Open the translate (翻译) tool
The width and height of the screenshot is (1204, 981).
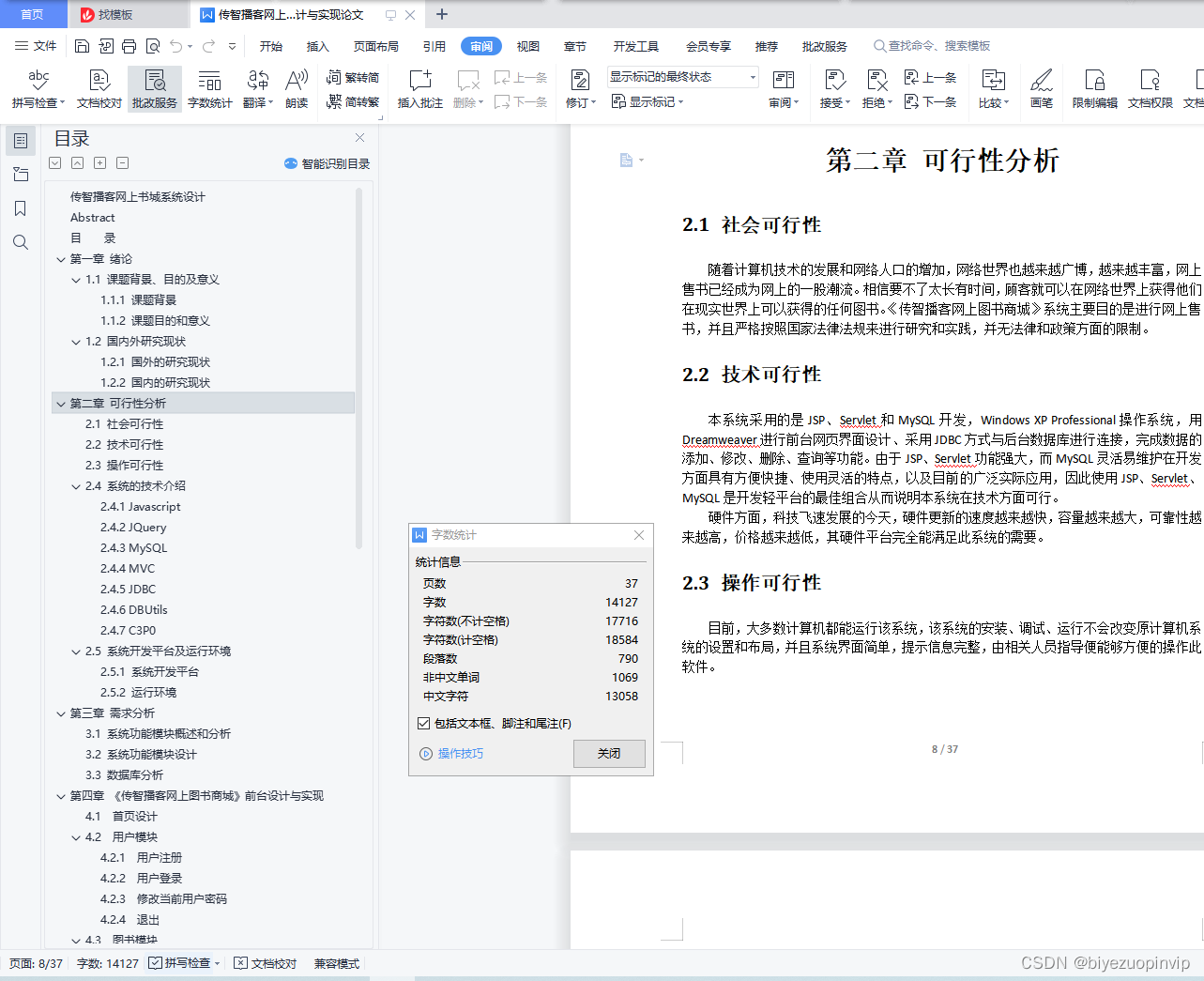[x=257, y=89]
